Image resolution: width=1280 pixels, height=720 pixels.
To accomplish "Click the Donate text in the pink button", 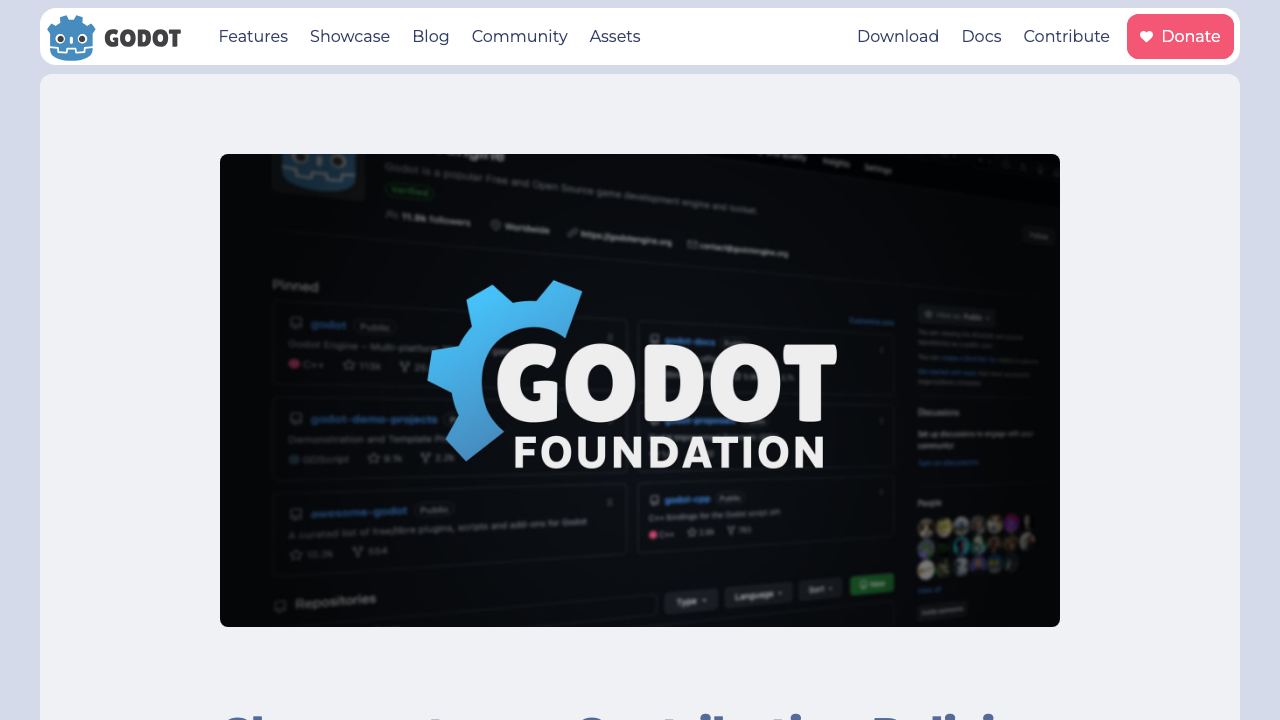I will point(1191,37).
